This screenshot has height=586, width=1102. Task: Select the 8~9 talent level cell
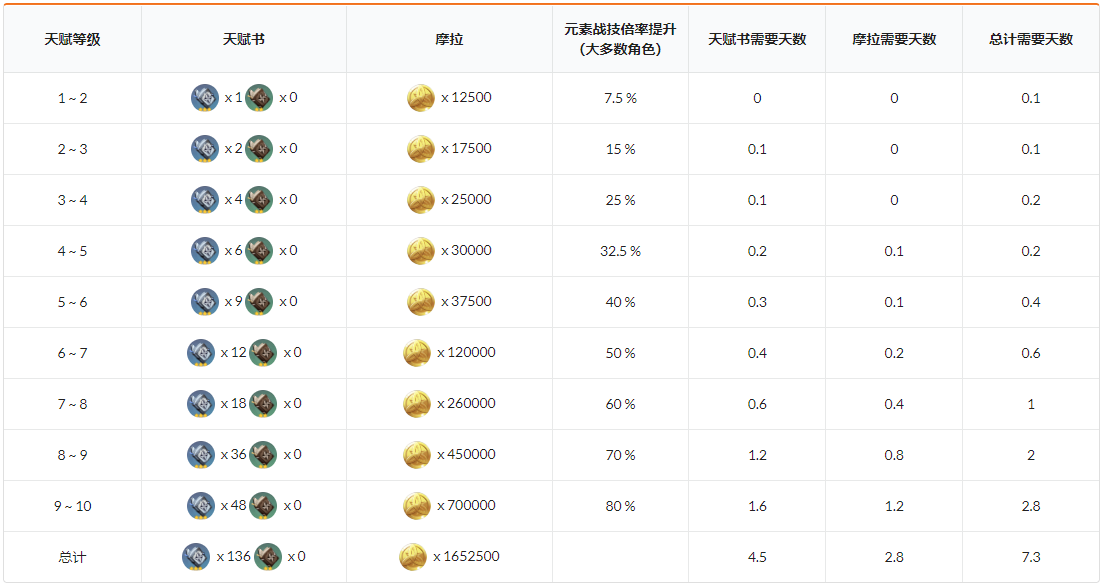[x=72, y=455]
